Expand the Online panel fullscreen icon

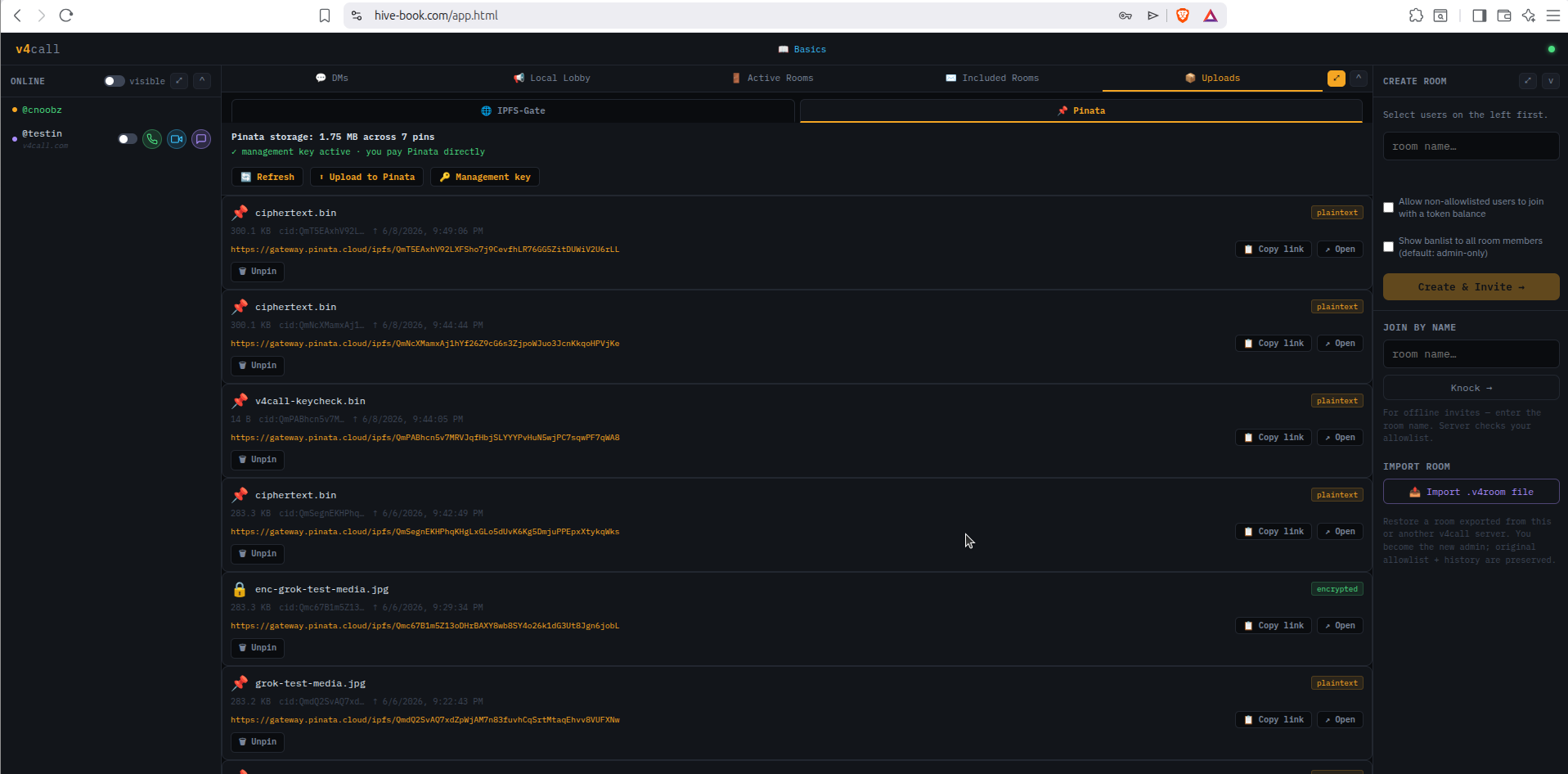(x=179, y=80)
